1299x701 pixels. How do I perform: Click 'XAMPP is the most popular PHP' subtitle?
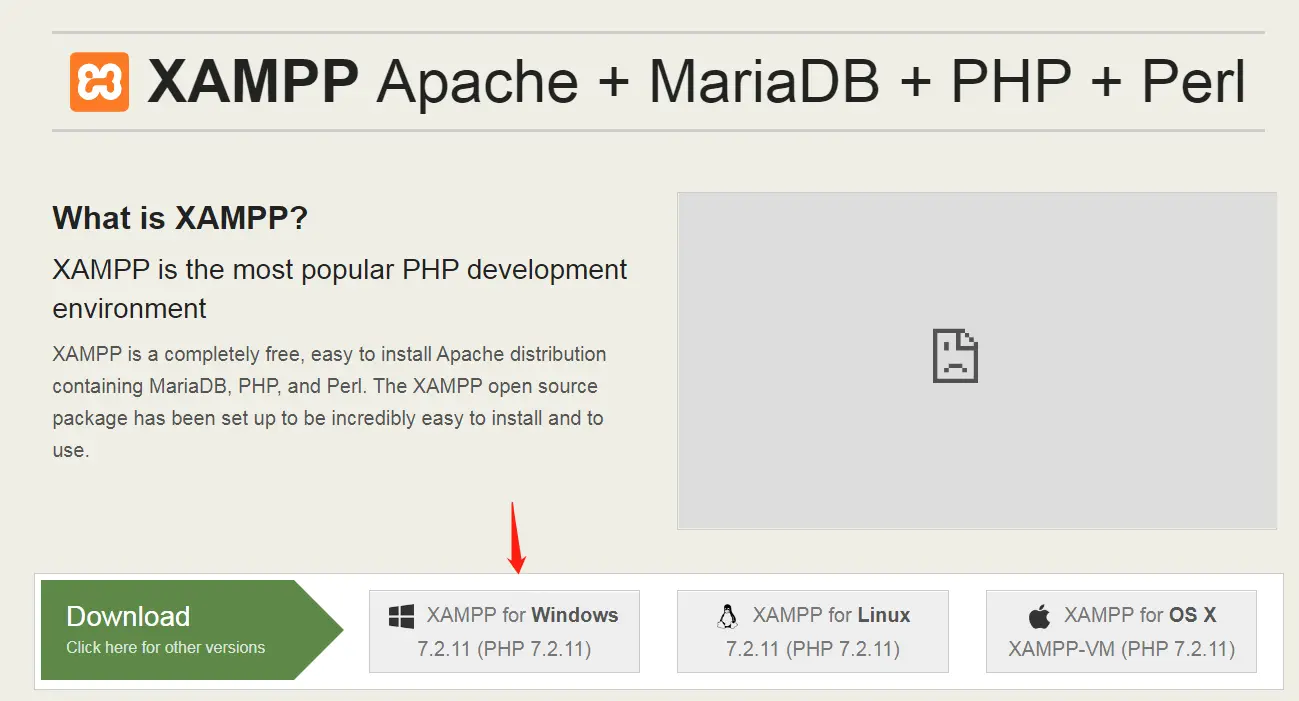coord(340,289)
